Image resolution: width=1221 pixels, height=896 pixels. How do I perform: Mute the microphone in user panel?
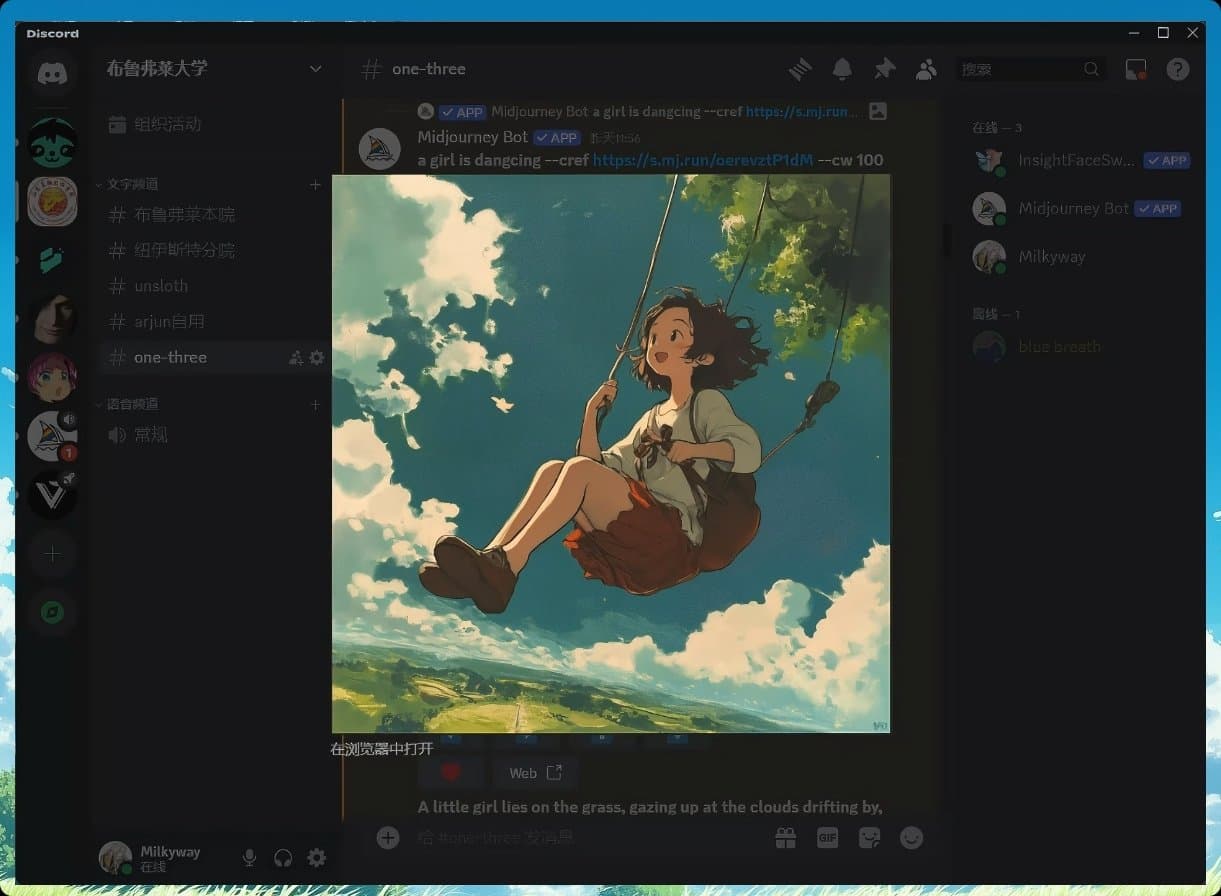(249, 858)
